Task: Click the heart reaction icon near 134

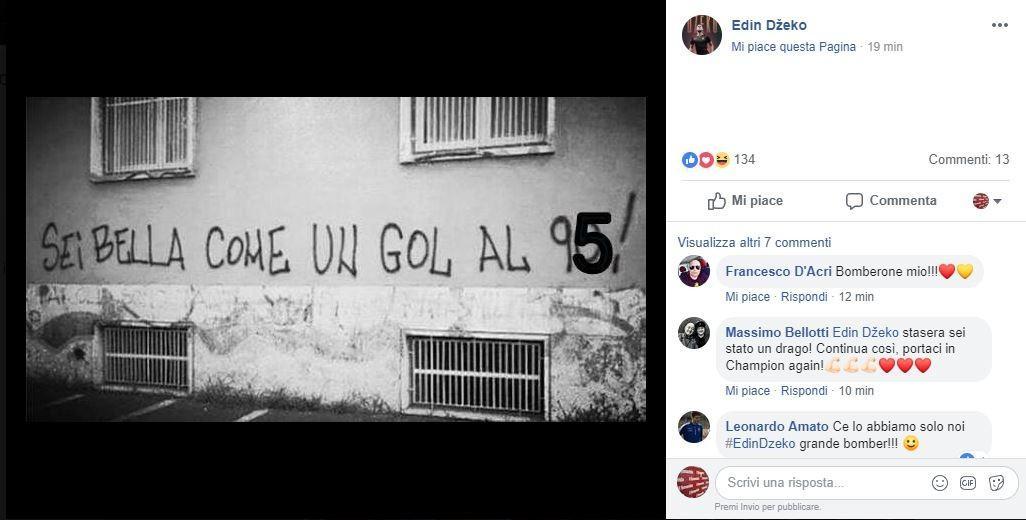Action: point(706,160)
